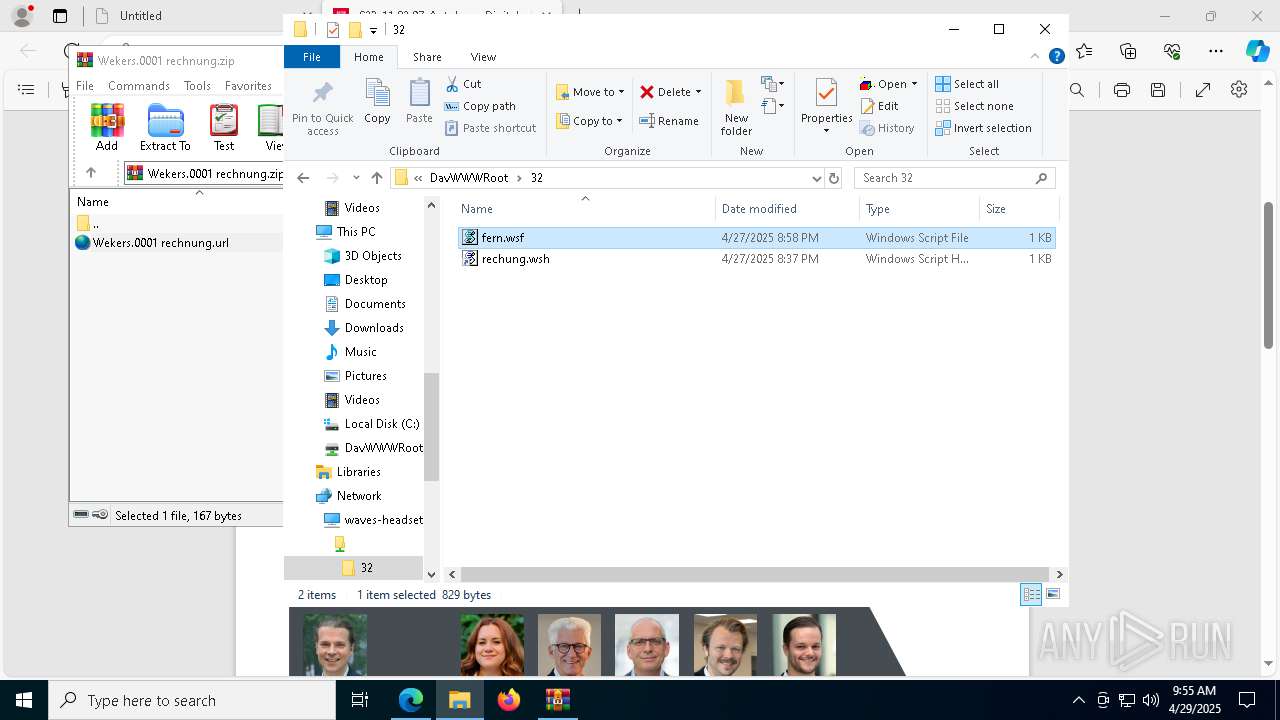Collapse the Explorer ribbon chevron
The height and width of the screenshot is (720, 1280).
[1035, 57]
